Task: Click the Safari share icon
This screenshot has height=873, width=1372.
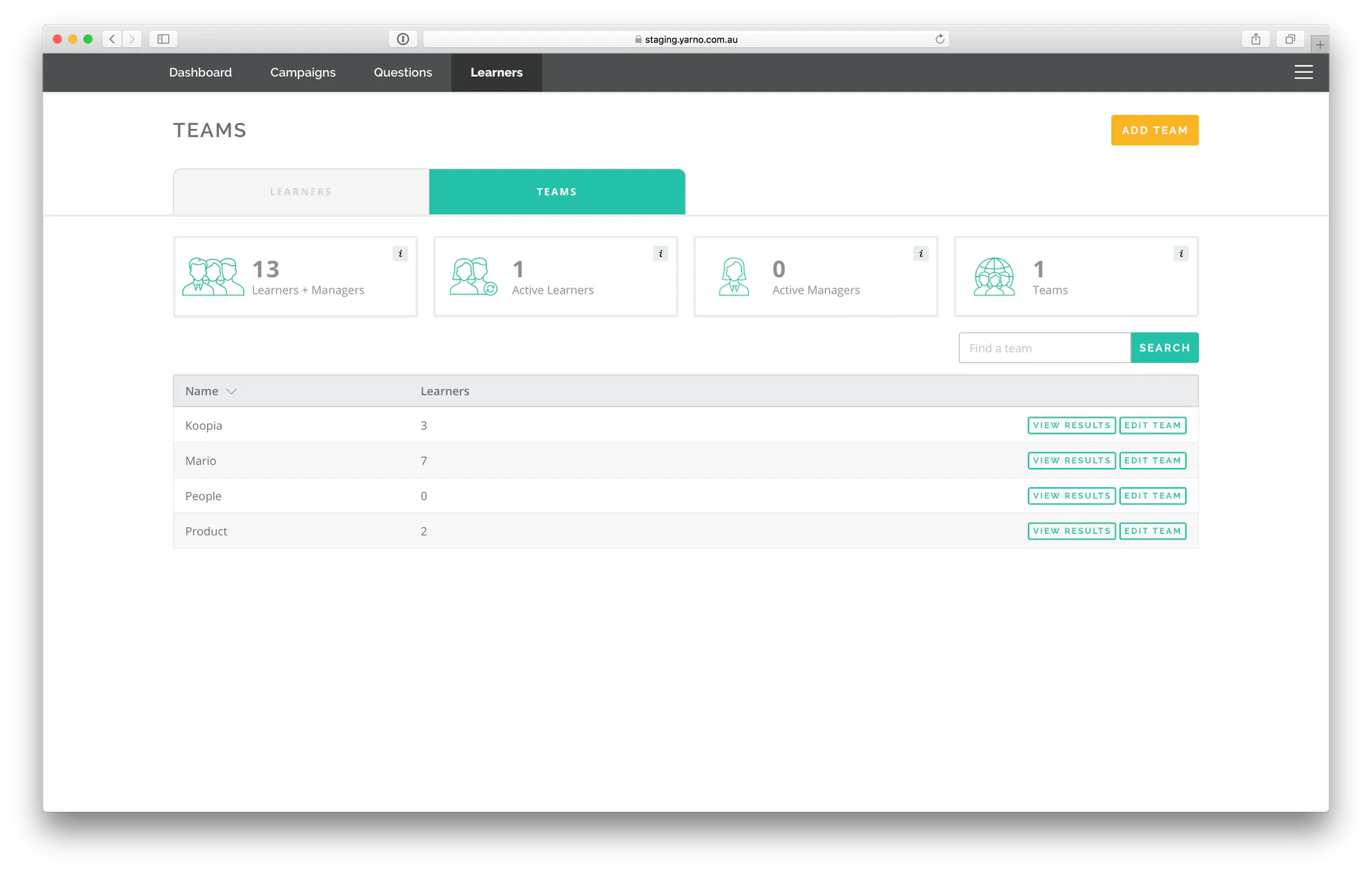Action: click(1256, 39)
